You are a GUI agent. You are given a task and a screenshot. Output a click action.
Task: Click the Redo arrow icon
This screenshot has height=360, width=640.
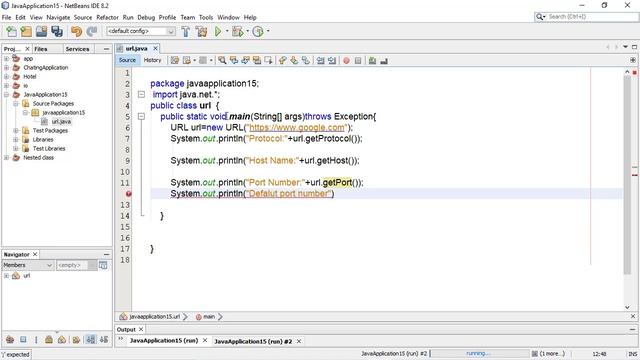point(92,31)
